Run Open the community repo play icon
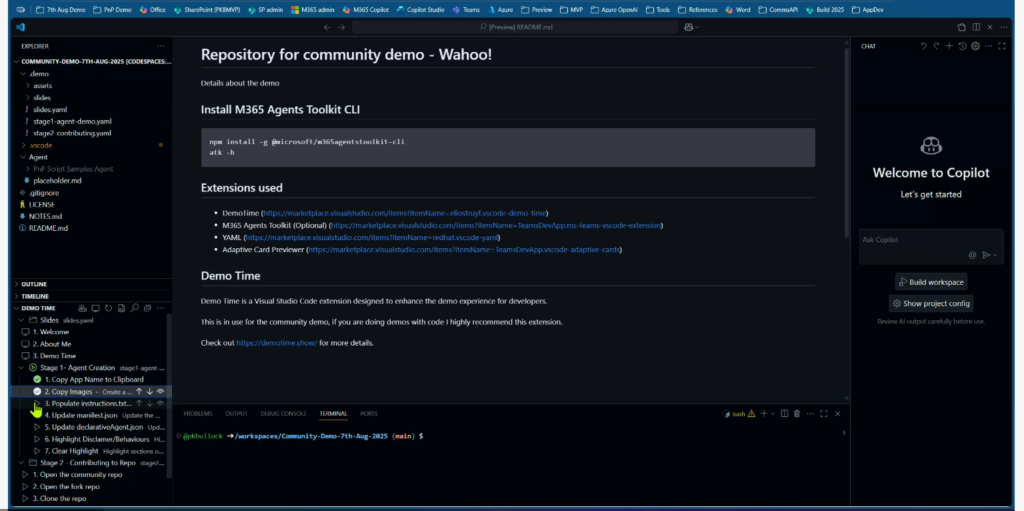 (x=25, y=474)
